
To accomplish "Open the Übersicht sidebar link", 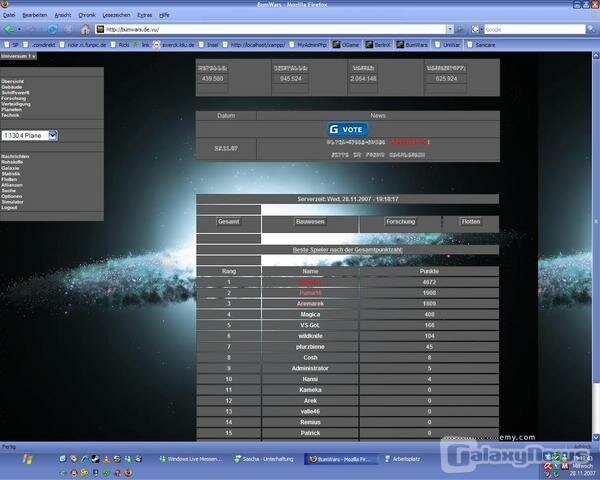I will pyautogui.click(x=13, y=81).
